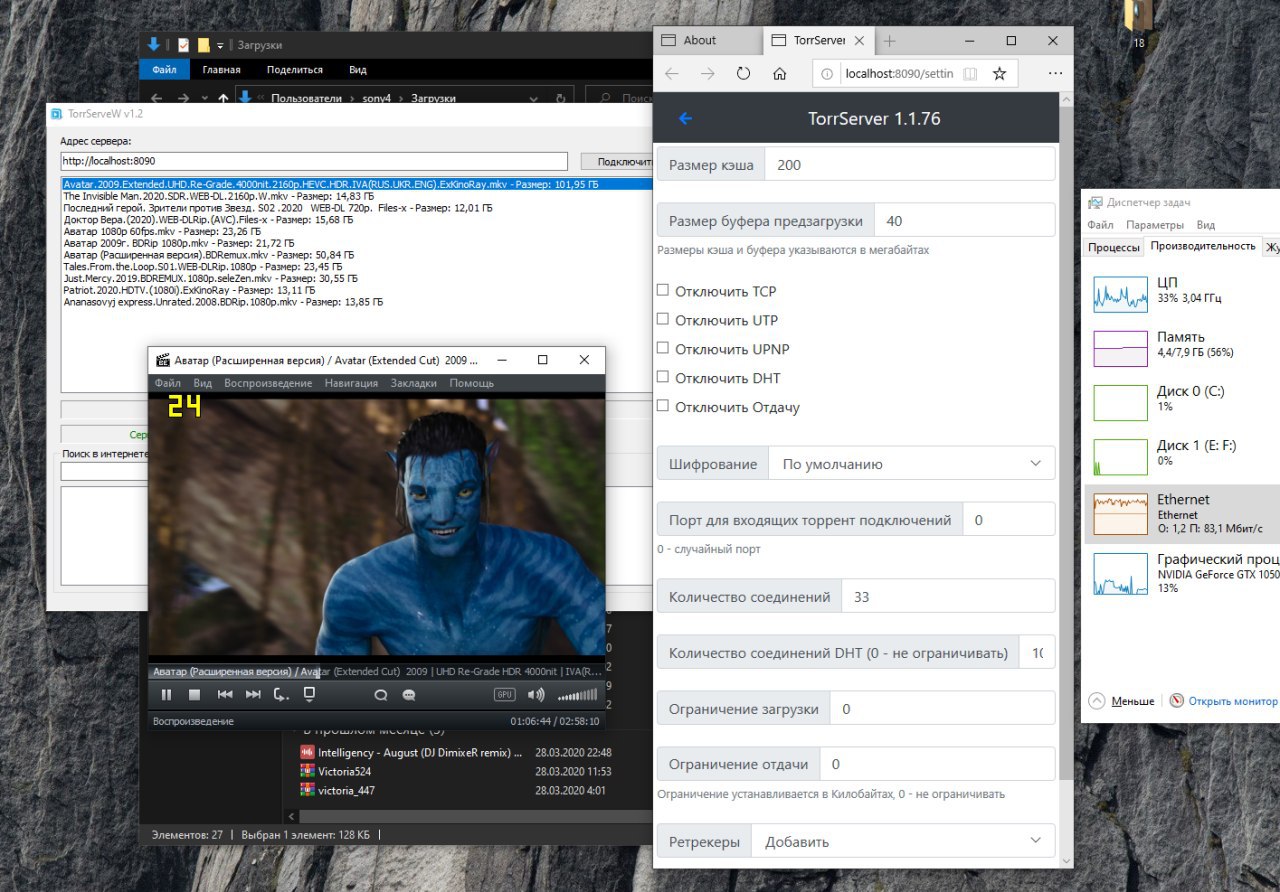Open the Поделиться ribbon tab in Explorer

pos(294,70)
